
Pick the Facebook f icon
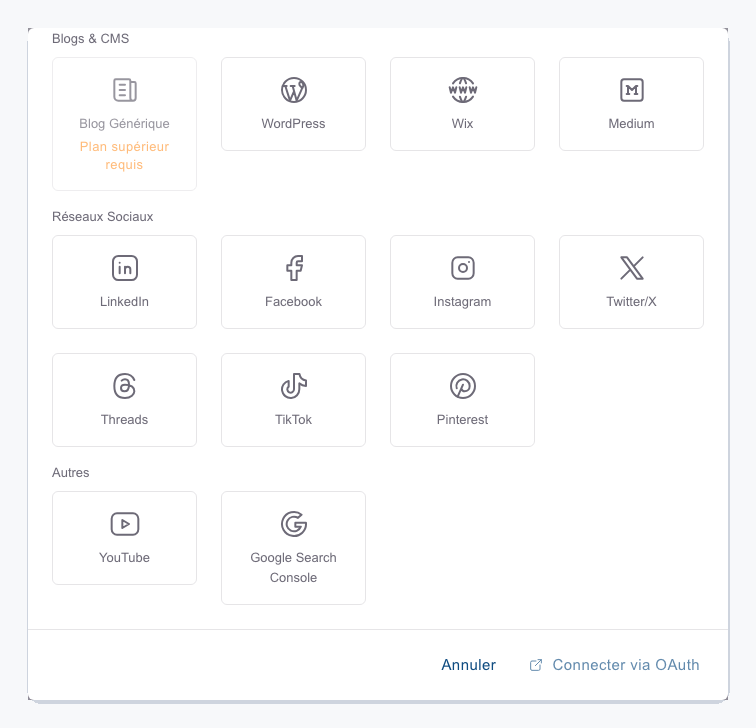click(294, 268)
